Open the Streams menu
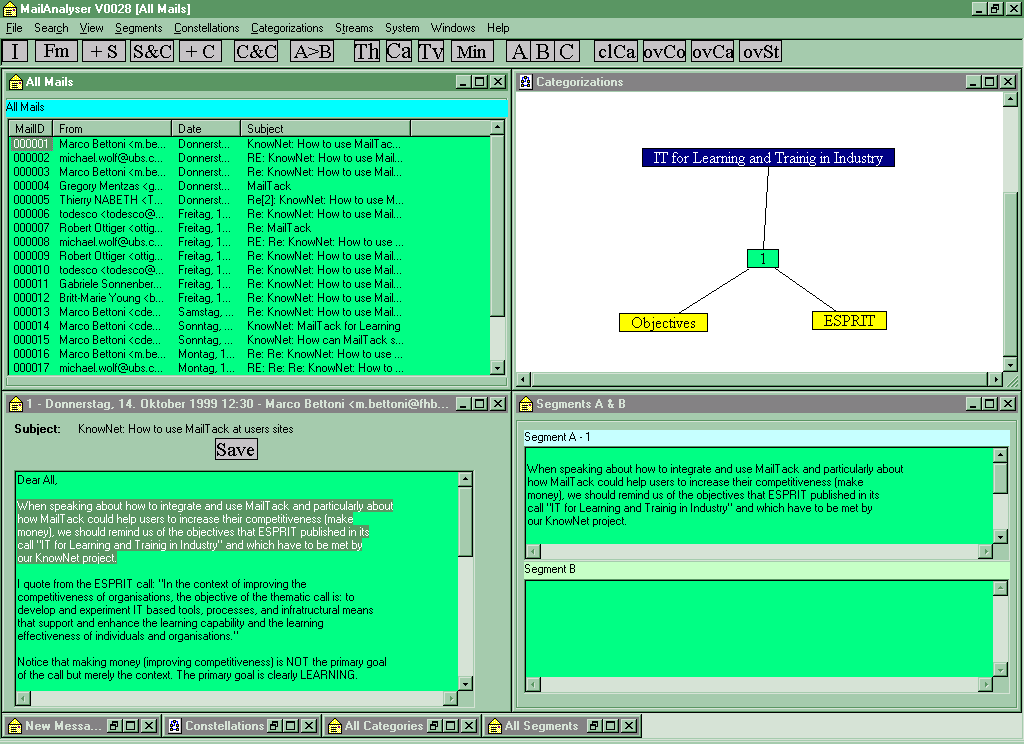Viewport: 1024px width, 744px height. (354, 28)
